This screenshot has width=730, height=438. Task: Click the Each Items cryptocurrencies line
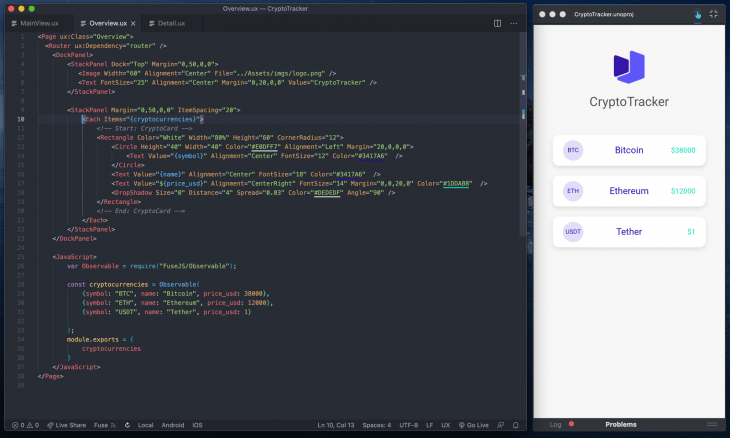pos(142,119)
